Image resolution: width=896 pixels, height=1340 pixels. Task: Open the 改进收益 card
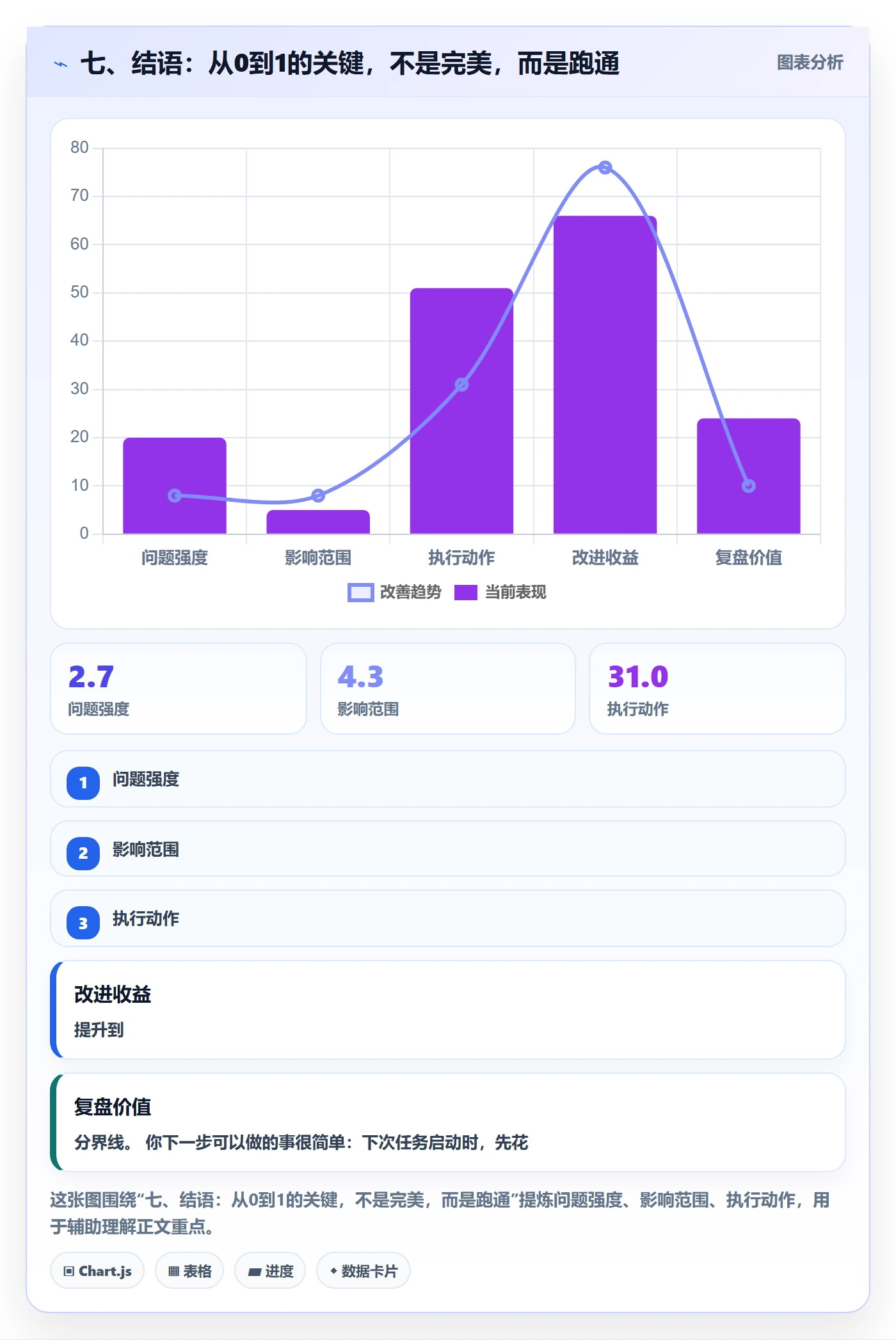448,1010
